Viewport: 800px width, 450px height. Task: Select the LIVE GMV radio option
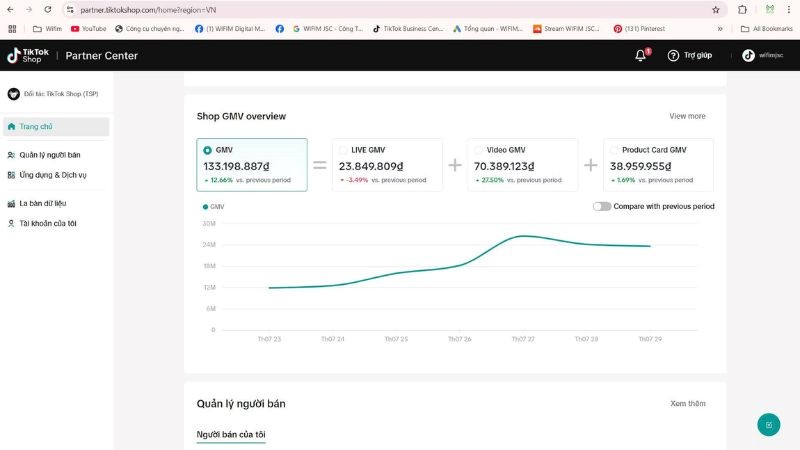click(344, 150)
